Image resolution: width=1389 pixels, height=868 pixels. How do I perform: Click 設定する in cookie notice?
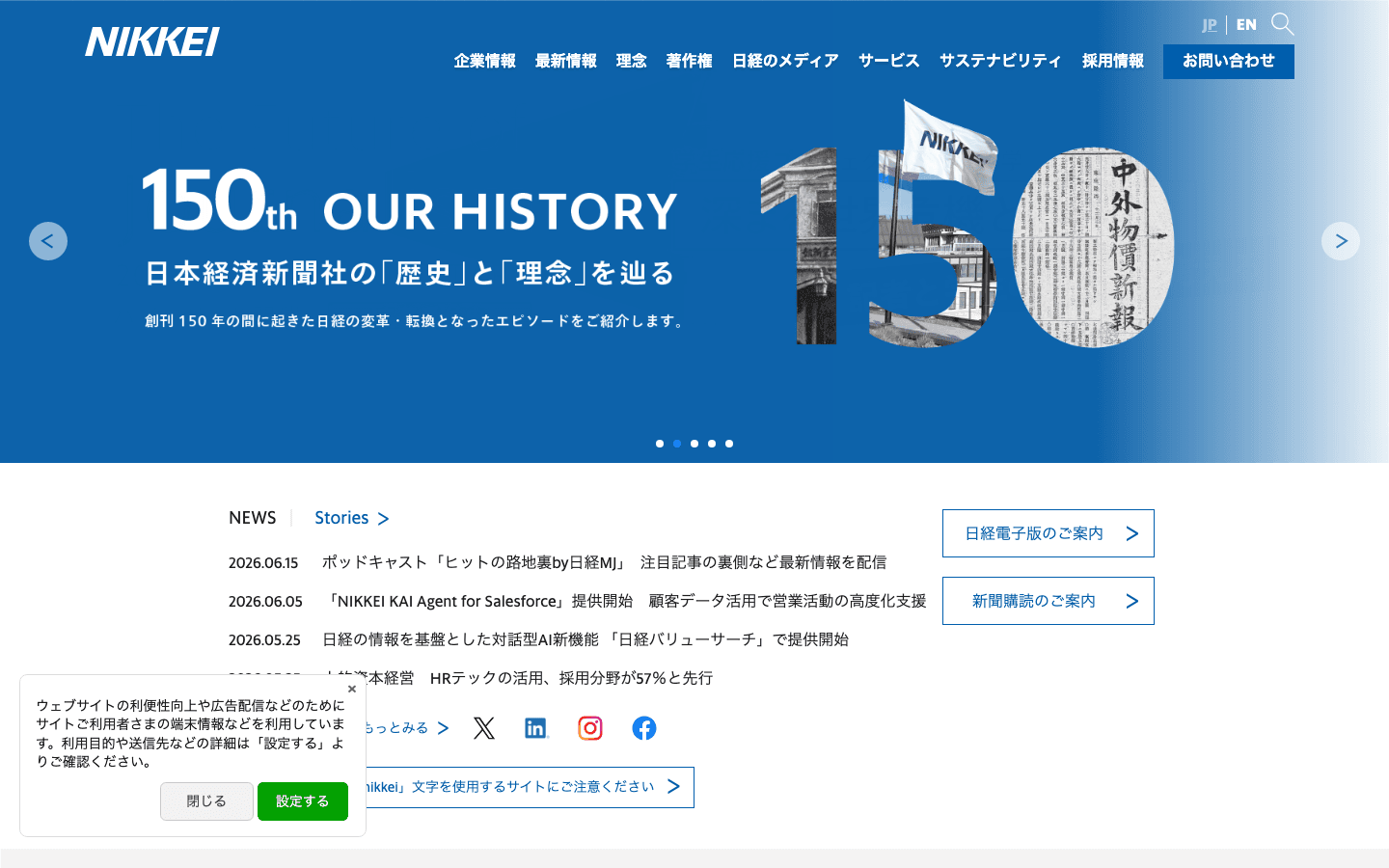303,801
